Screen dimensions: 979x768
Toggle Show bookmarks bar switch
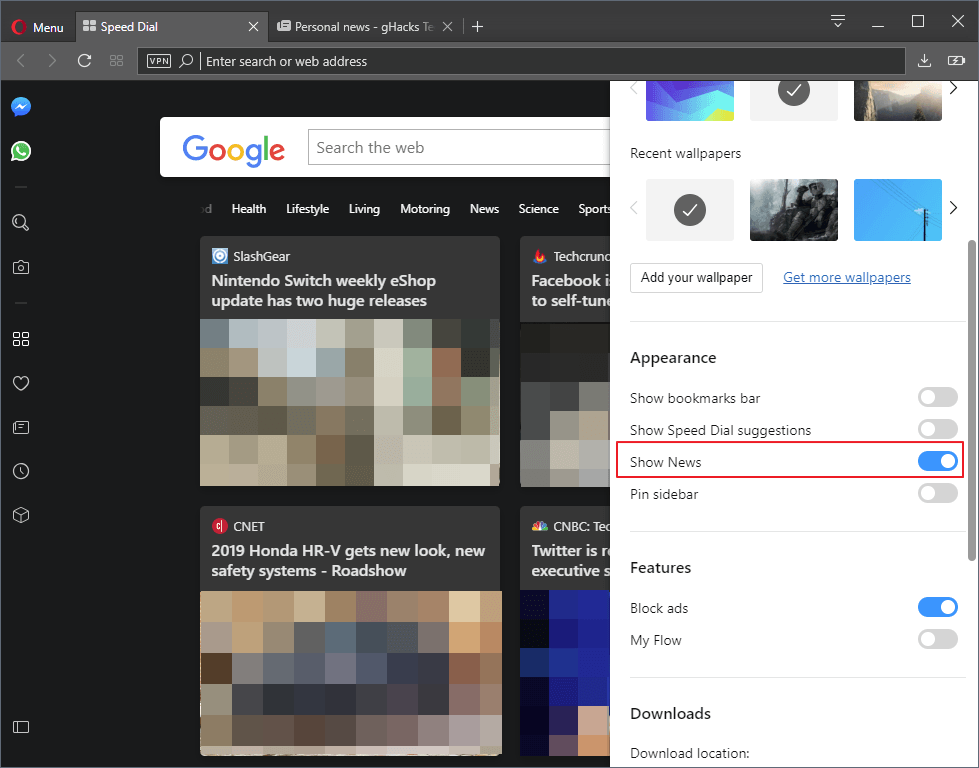pyautogui.click(x=937, y=397)
